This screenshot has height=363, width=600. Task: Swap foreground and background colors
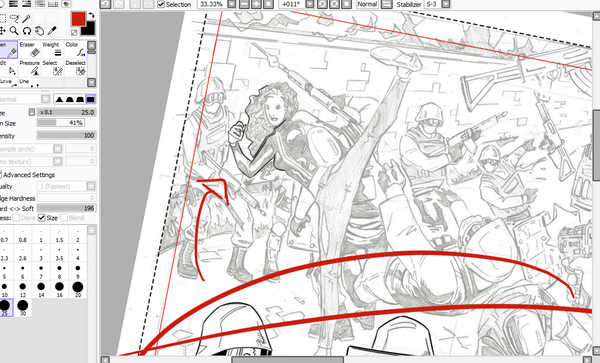tap(91, 15)
